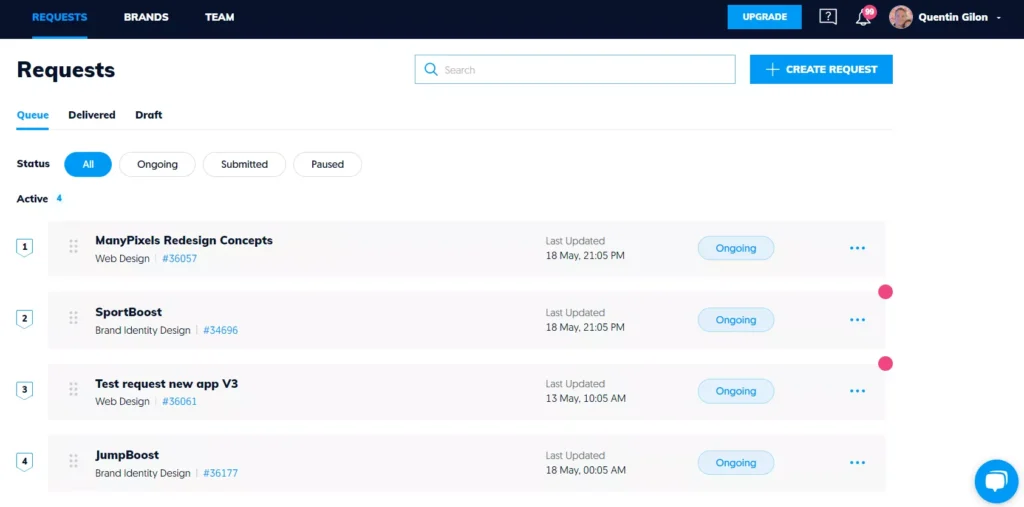Image resolution: width=1024 pixels, height=507 pixels.
Task: Open Brands in top navigation
Action: click(x=146, y=17)
